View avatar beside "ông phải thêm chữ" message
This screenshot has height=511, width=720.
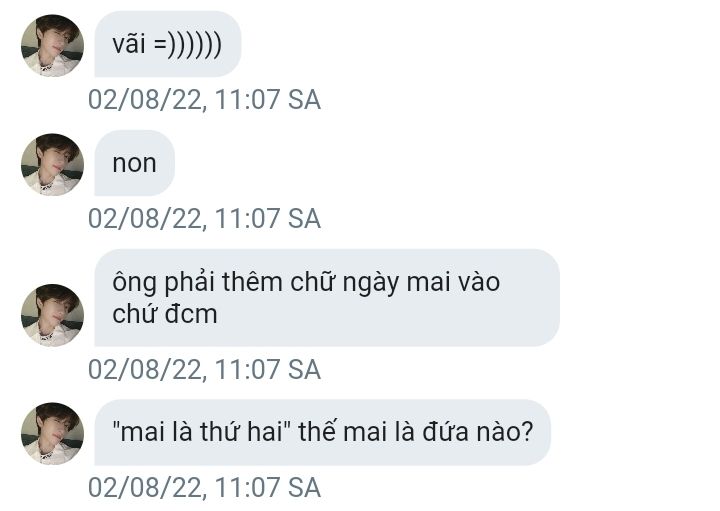(x=52, y=315)
